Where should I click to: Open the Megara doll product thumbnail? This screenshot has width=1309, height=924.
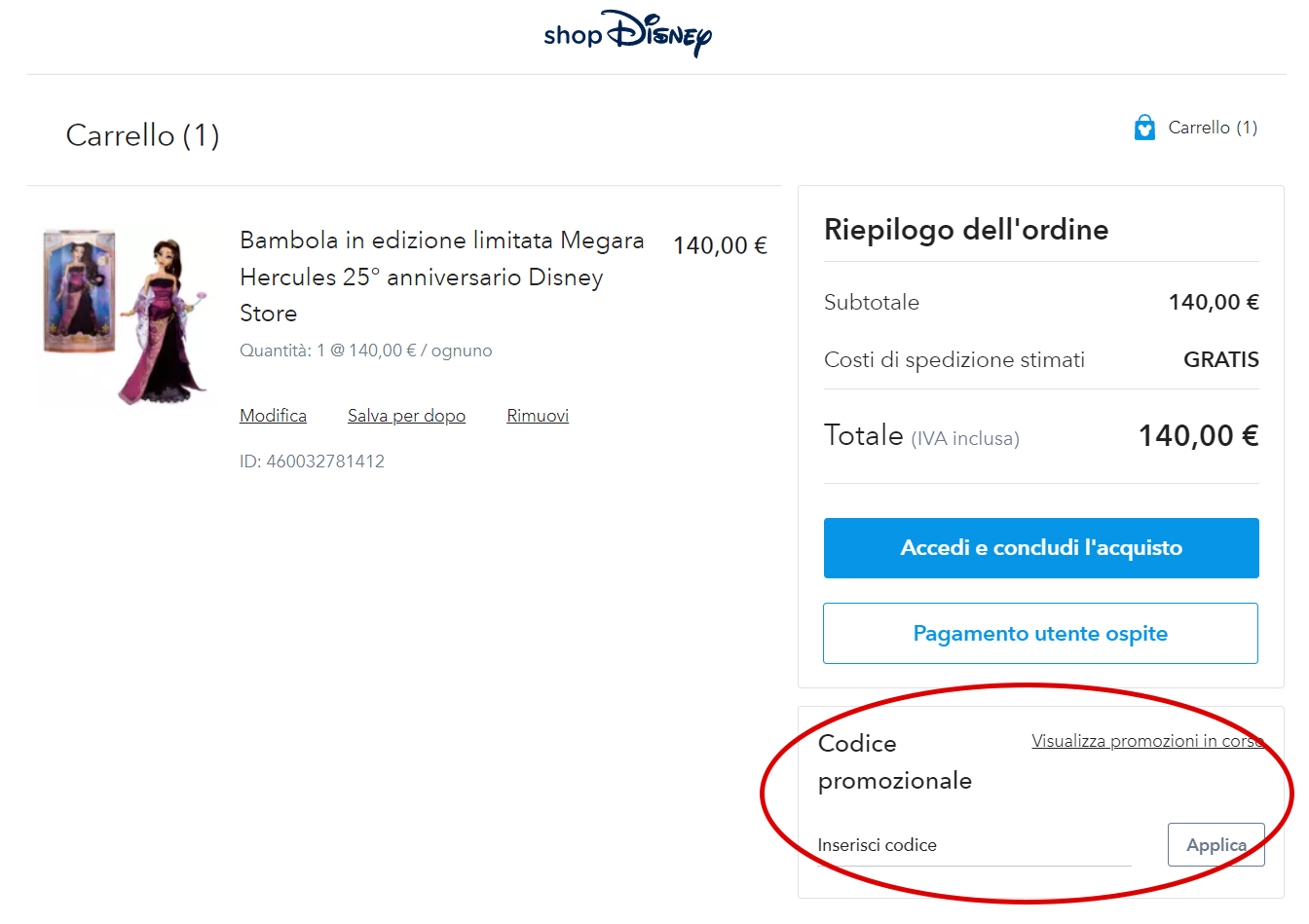(x=124, y=315)
